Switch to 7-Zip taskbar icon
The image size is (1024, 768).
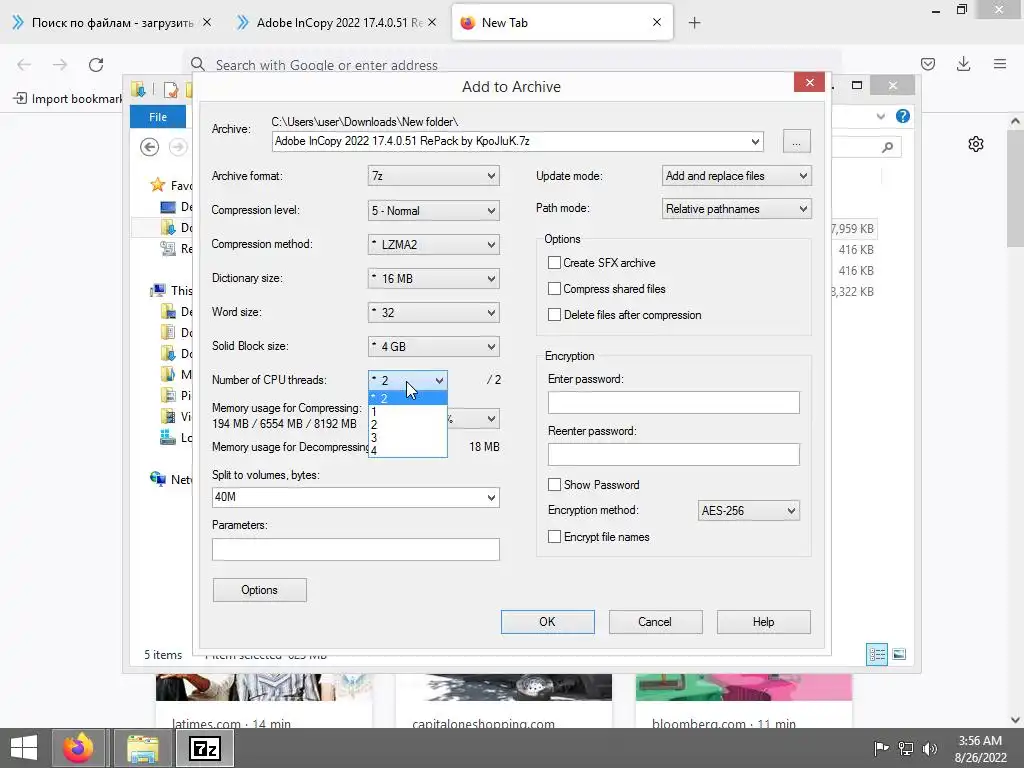pos(204,748)
